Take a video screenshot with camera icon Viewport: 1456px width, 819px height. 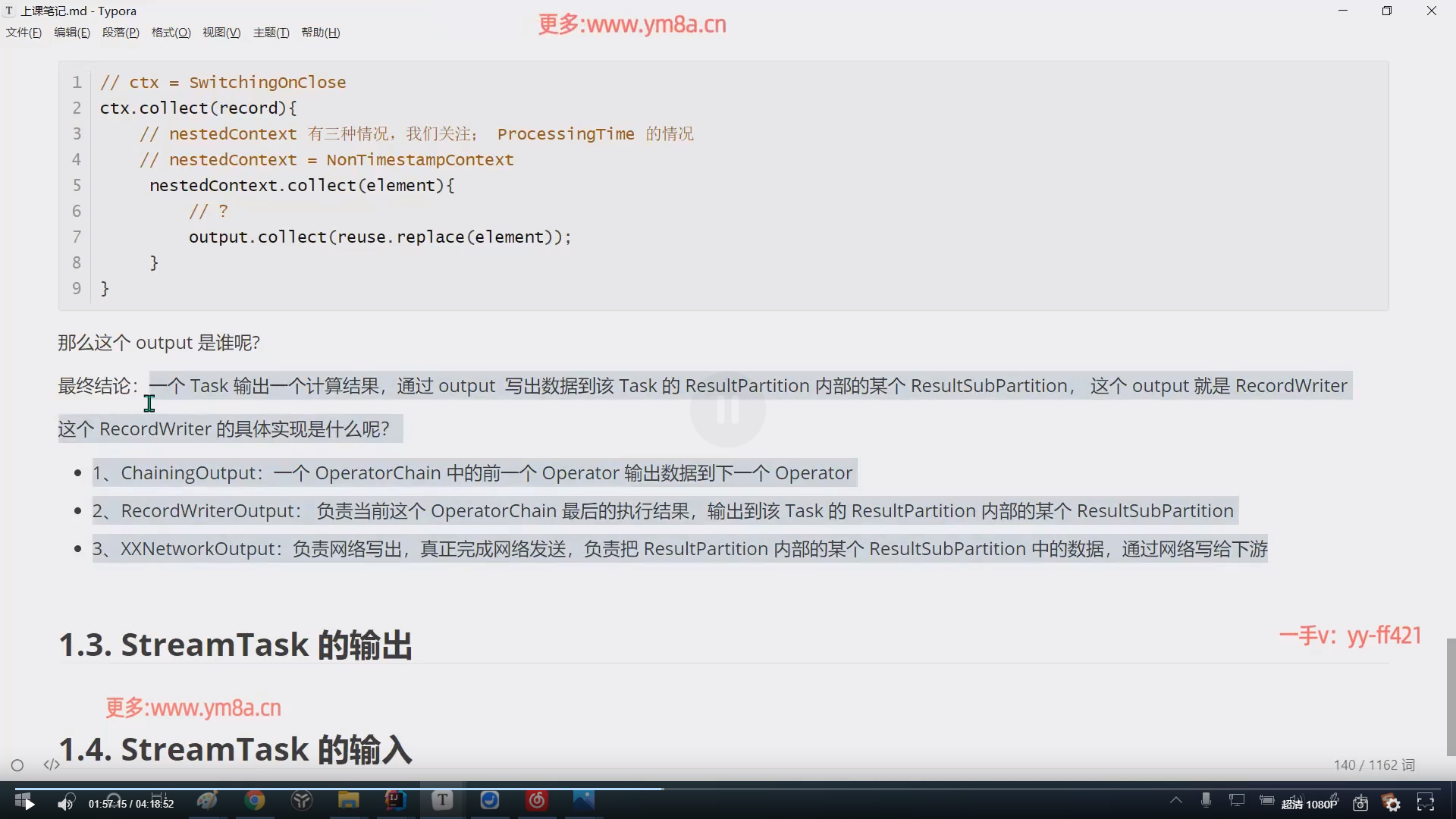(x=1360, y=803)
